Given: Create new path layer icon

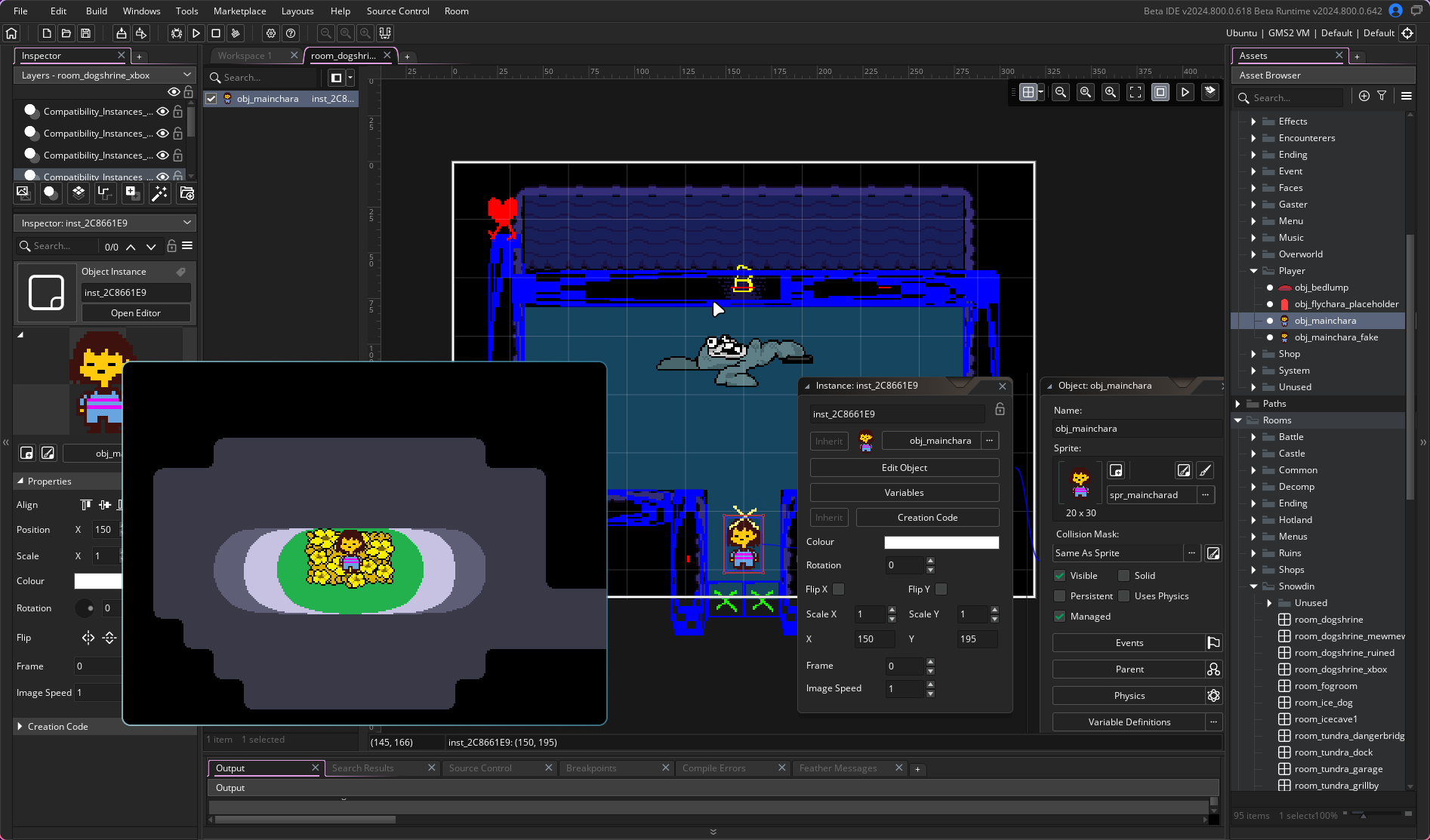Looking at the screenshot, I should pyautogui.click(x=105, y=193).
